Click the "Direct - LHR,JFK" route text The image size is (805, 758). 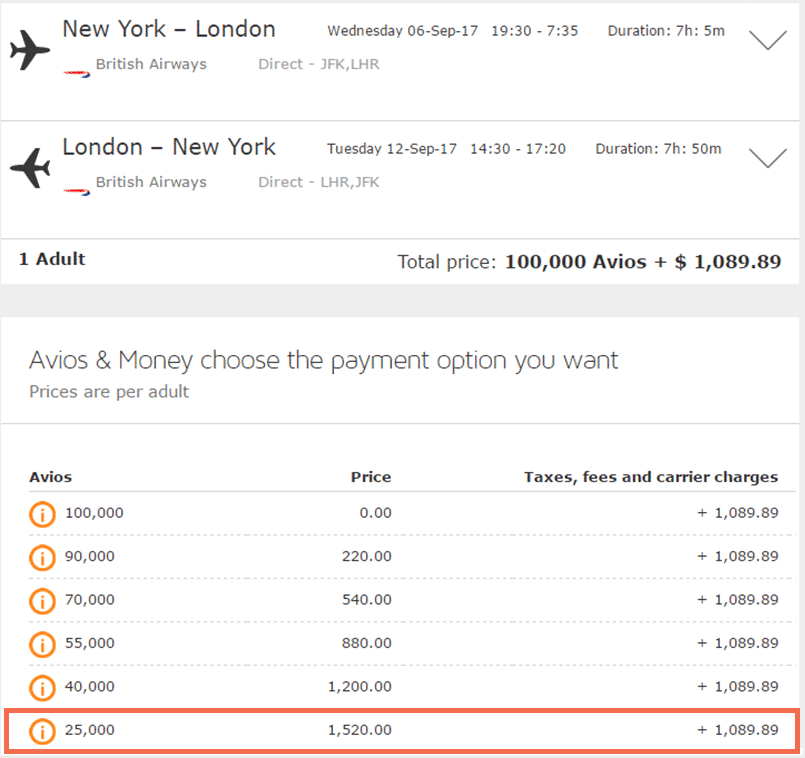tap(318, 182)
